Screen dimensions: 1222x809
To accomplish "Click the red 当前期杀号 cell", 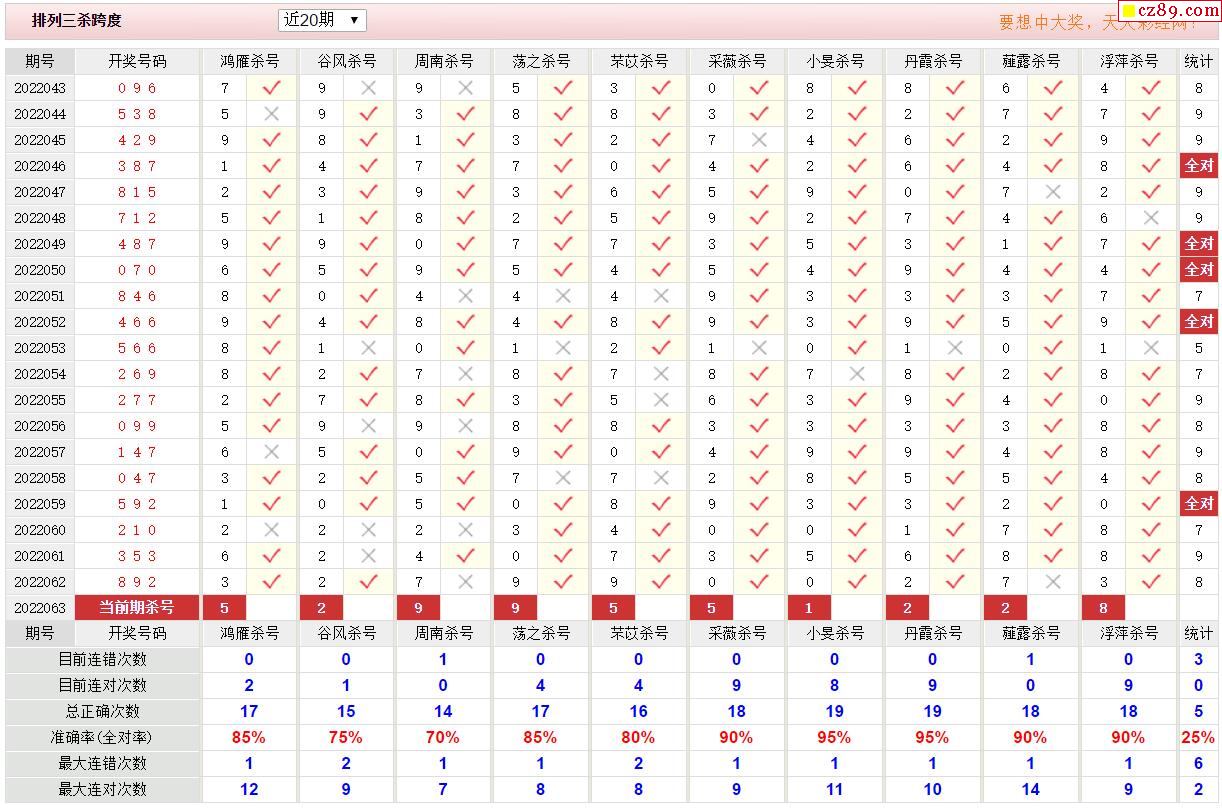I will [137, 607].
